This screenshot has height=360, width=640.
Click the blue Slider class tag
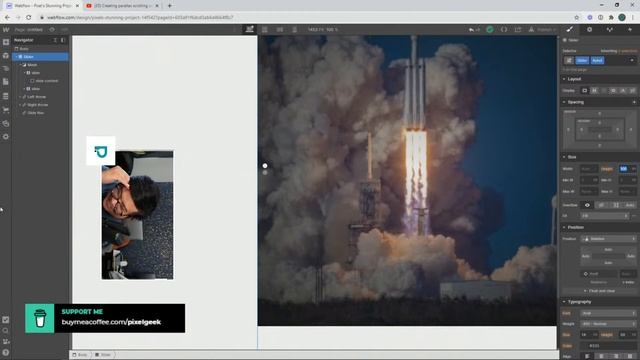(582, 60)
